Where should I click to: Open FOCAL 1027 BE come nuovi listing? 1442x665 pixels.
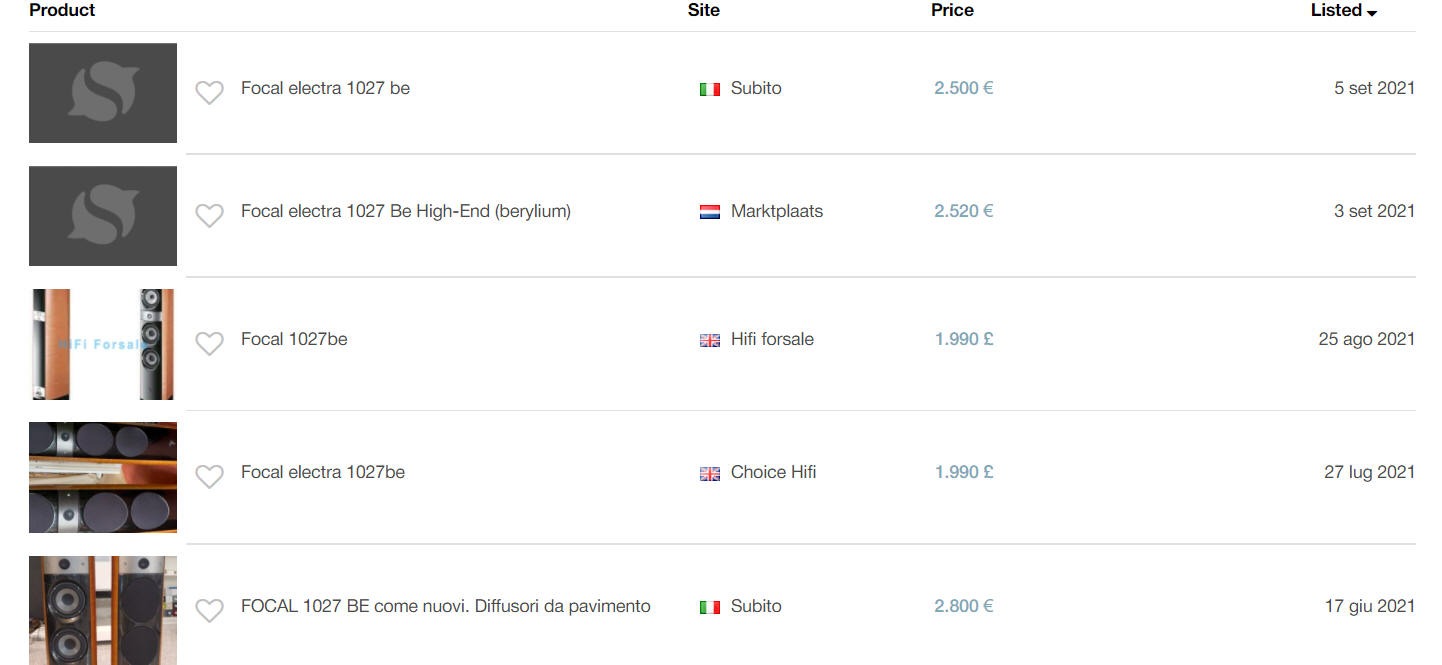click(445, 606)
